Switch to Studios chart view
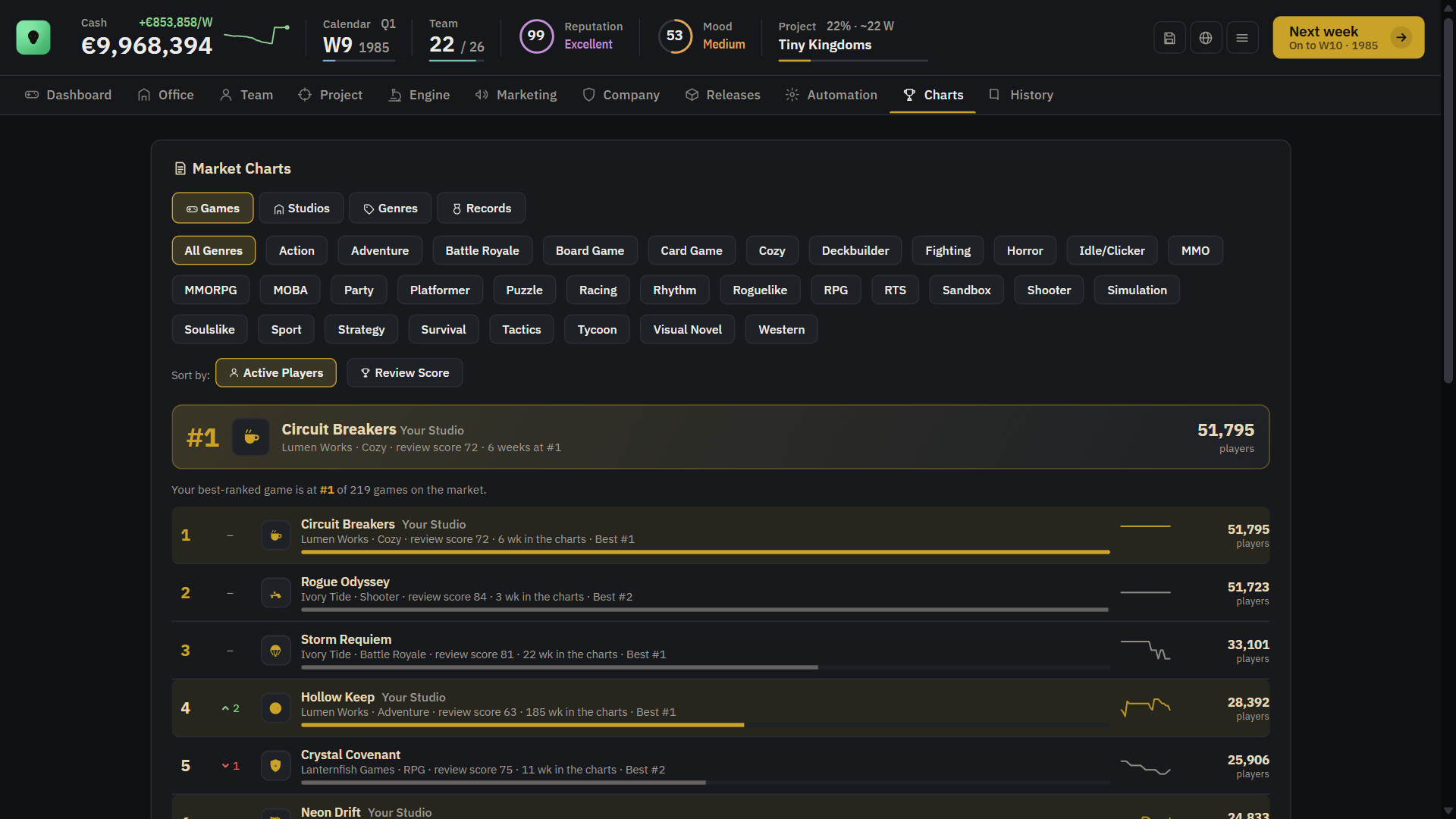This screenshot has height=819, width=1456. click(x=302, y=208)
